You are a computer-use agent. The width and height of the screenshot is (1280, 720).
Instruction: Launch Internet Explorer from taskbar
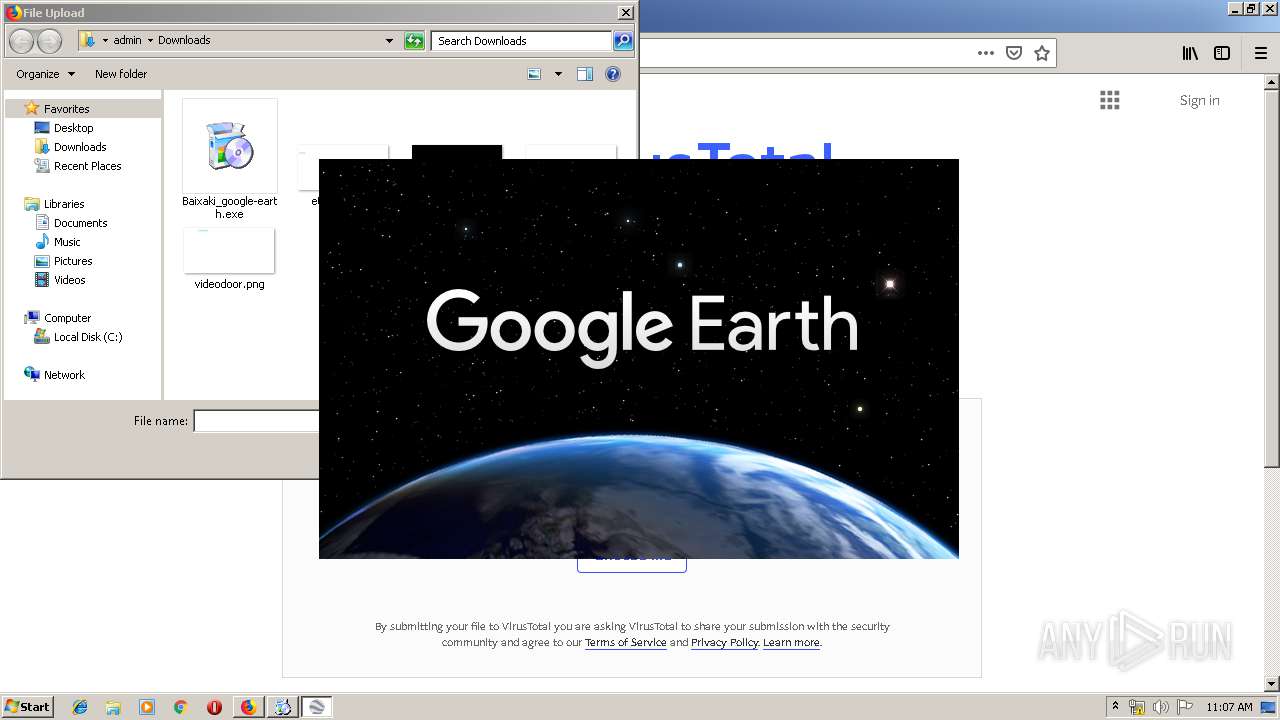(80, 707)
